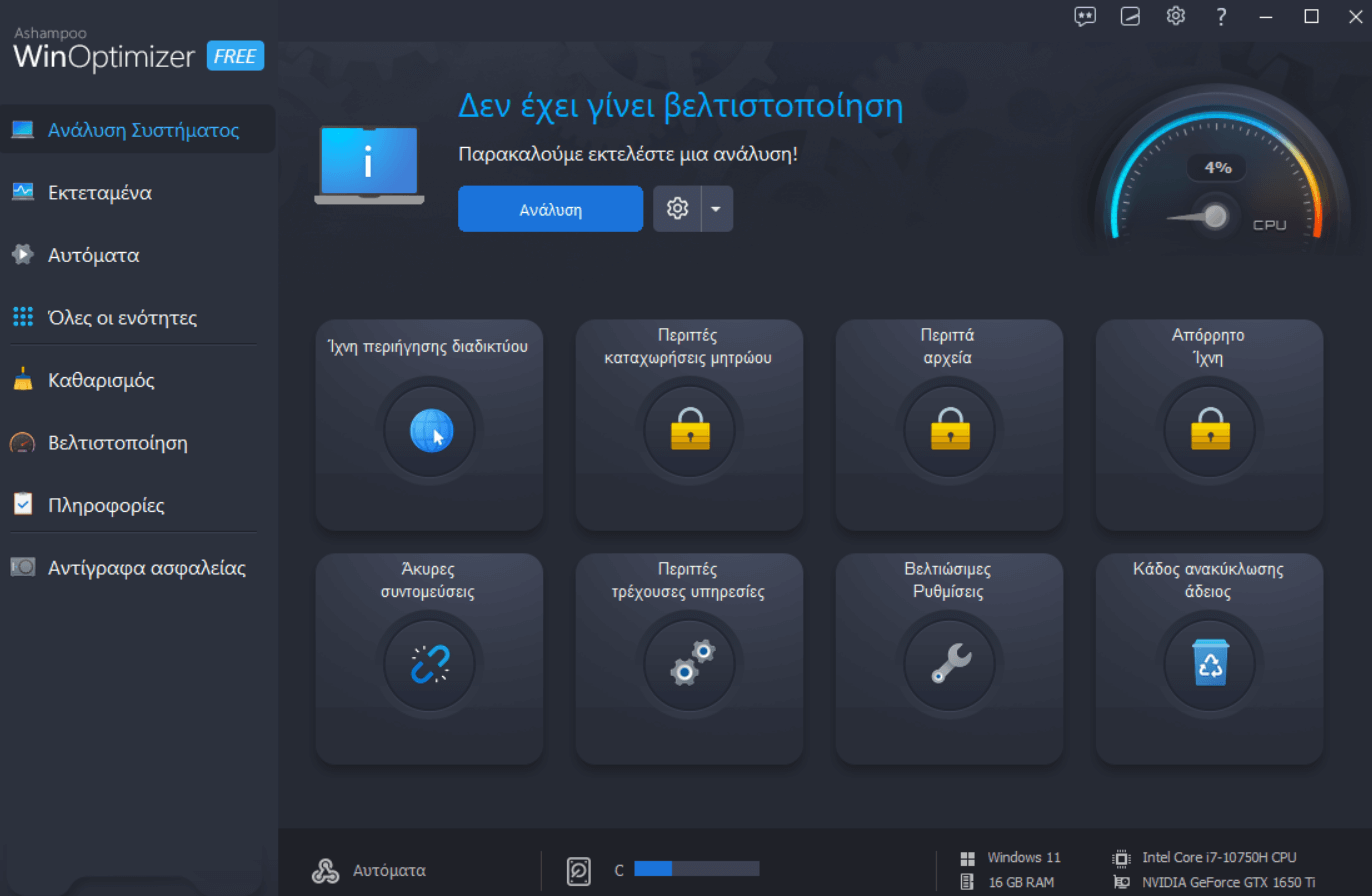This screenshot has height=896, width=1372.
Task: Select Ανάλυση Συστήματος in the sidebar
Action: (x=138, y=130)
